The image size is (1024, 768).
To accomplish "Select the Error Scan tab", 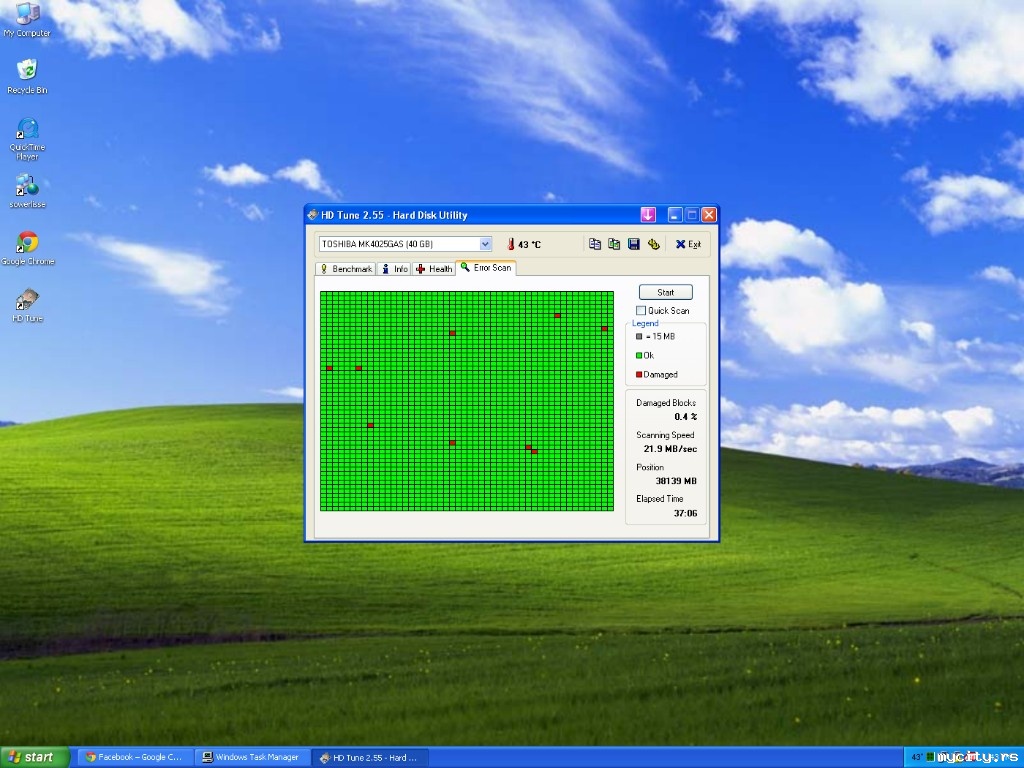I will pos(486,268).
